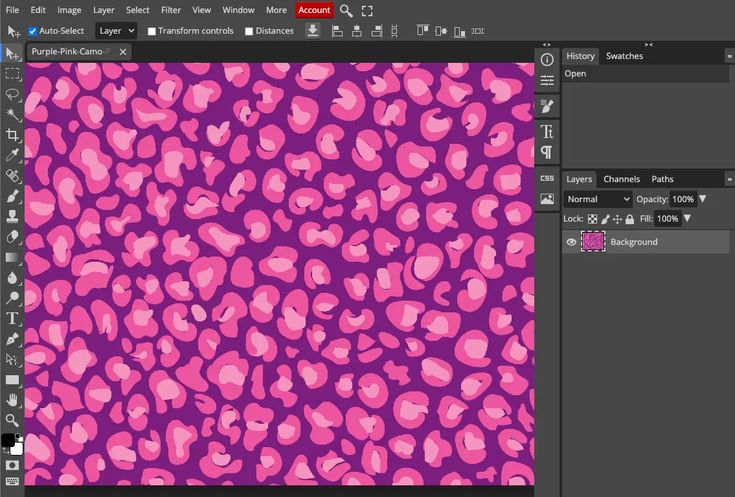
Task: Toggle Quick Mask mode icon
Action: pyautogui.click(x=12, y=465)
